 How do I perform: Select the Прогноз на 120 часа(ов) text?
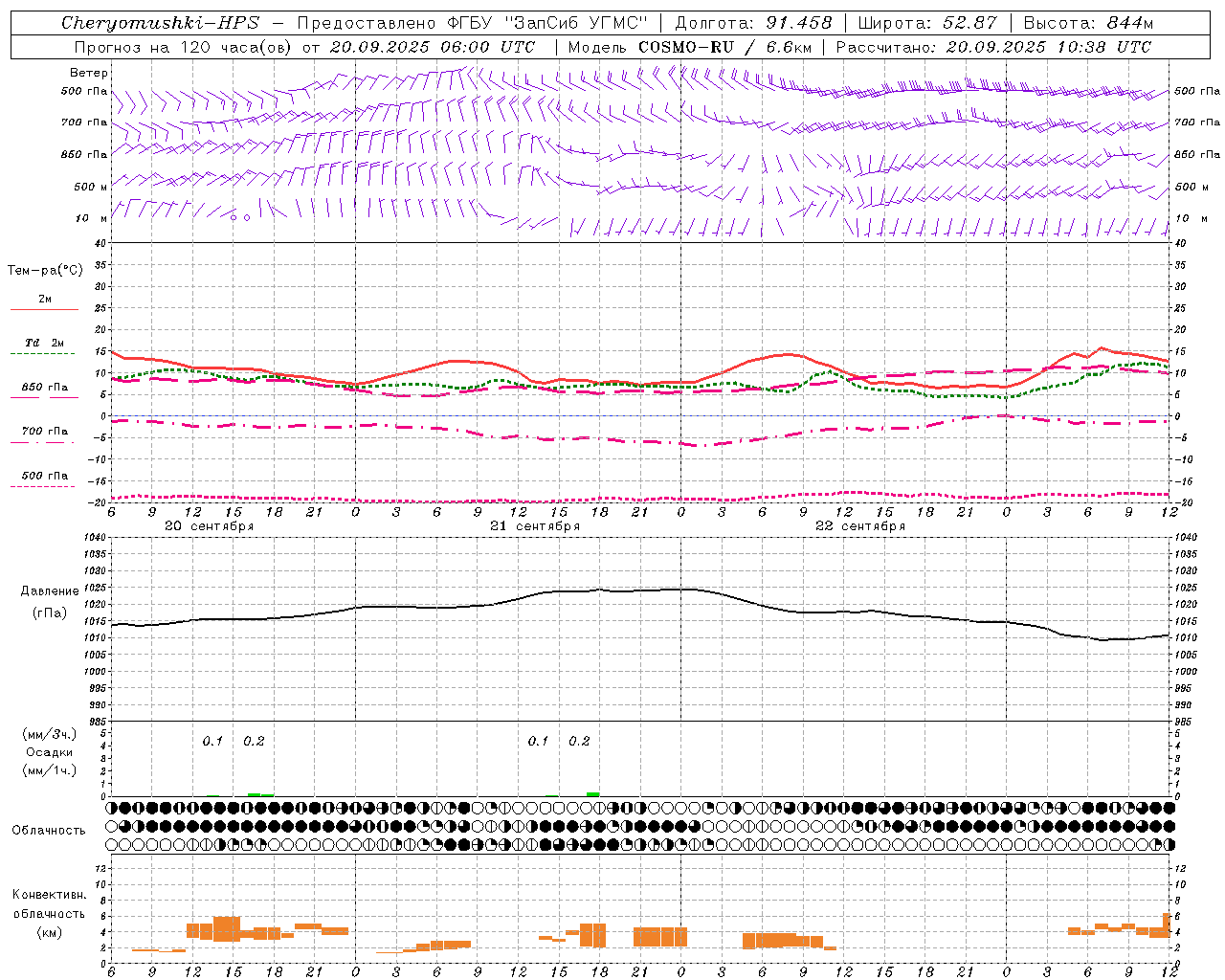click(185, 47)
